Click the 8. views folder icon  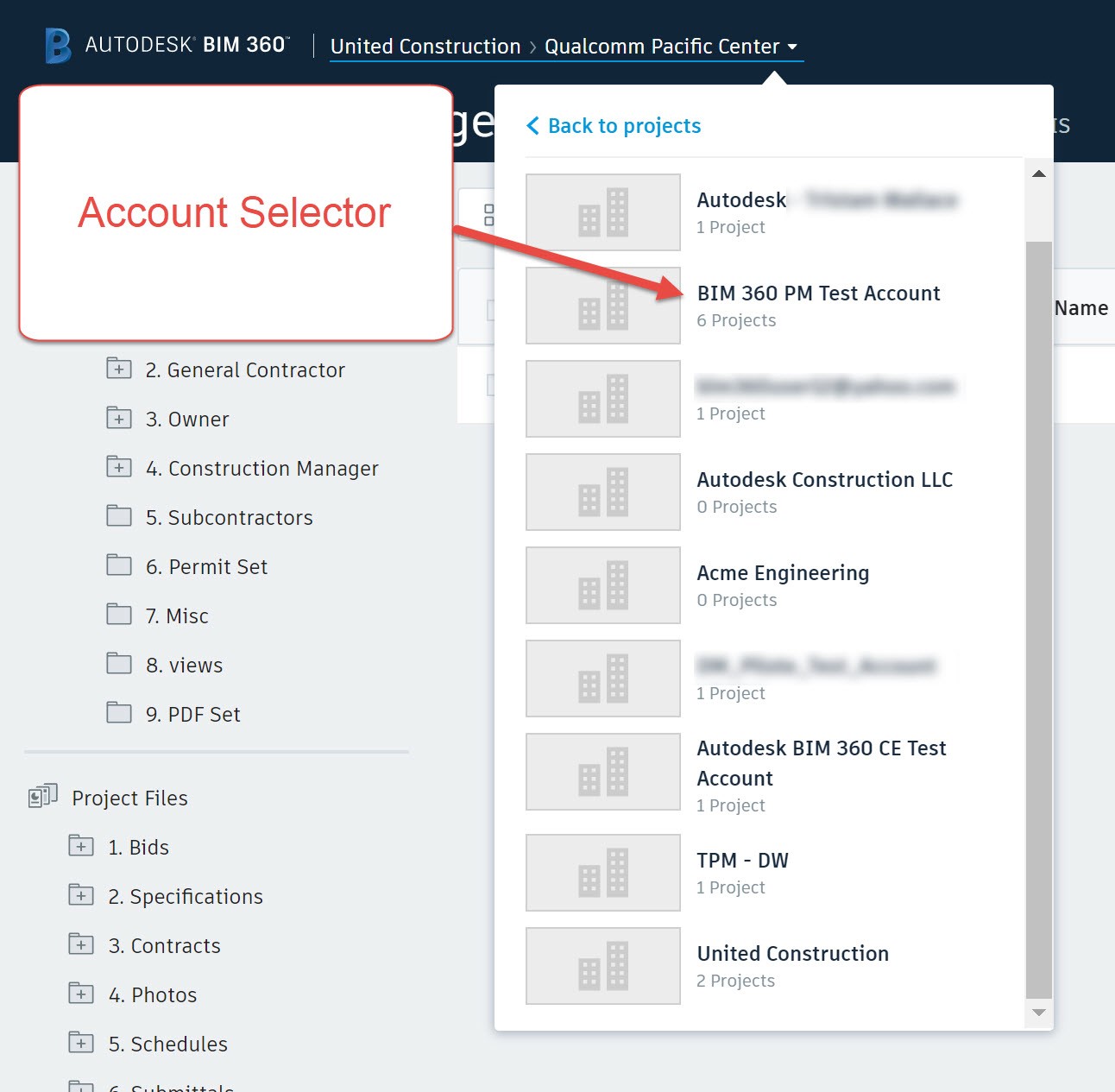(x=119, y=664)
